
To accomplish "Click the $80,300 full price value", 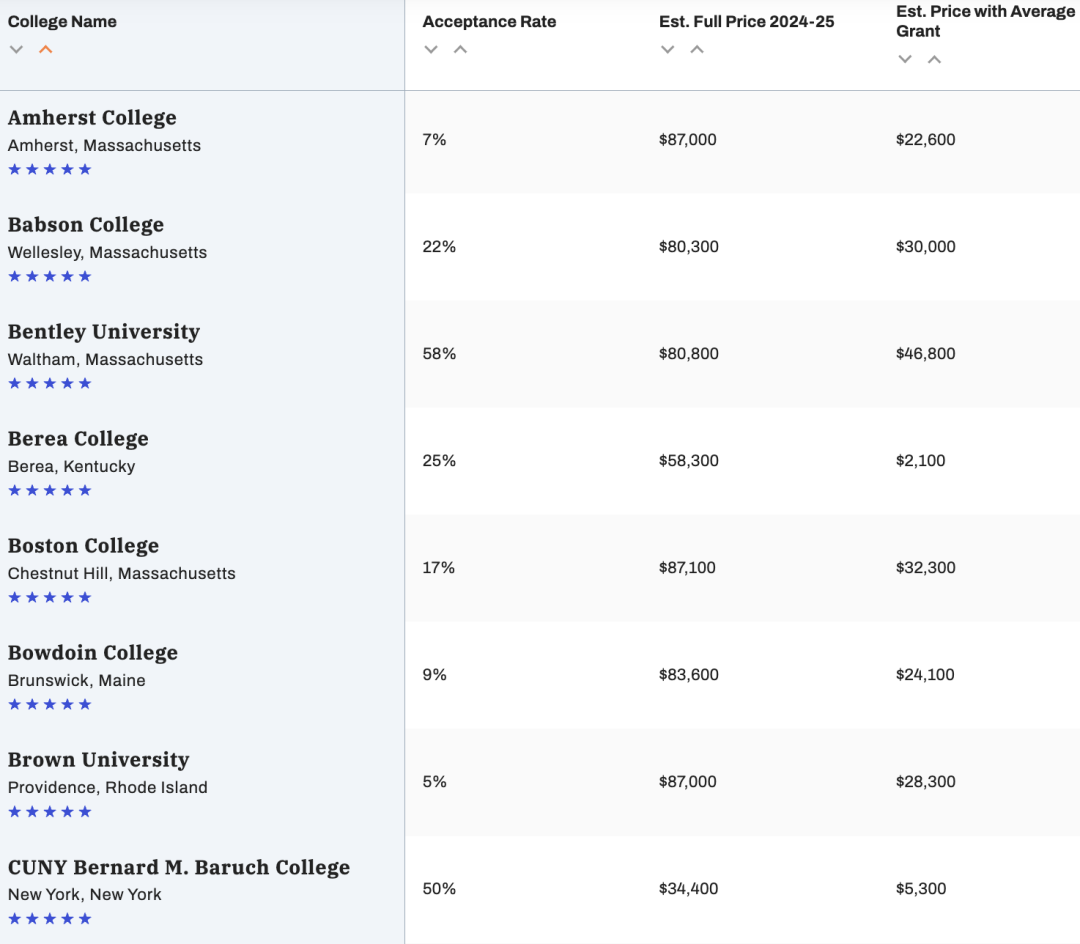I will (689, 247).
